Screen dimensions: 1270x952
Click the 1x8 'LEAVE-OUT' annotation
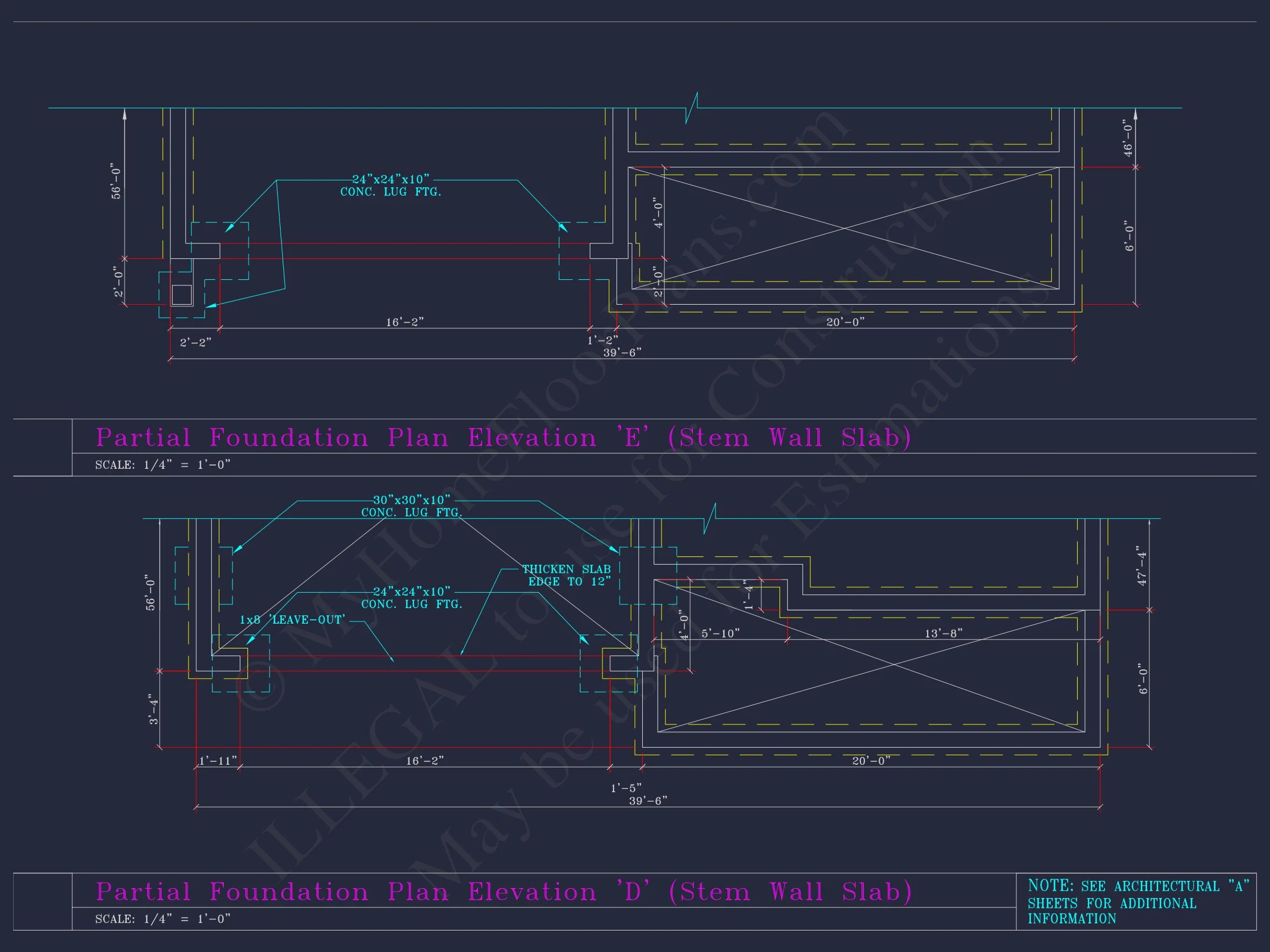292,620
